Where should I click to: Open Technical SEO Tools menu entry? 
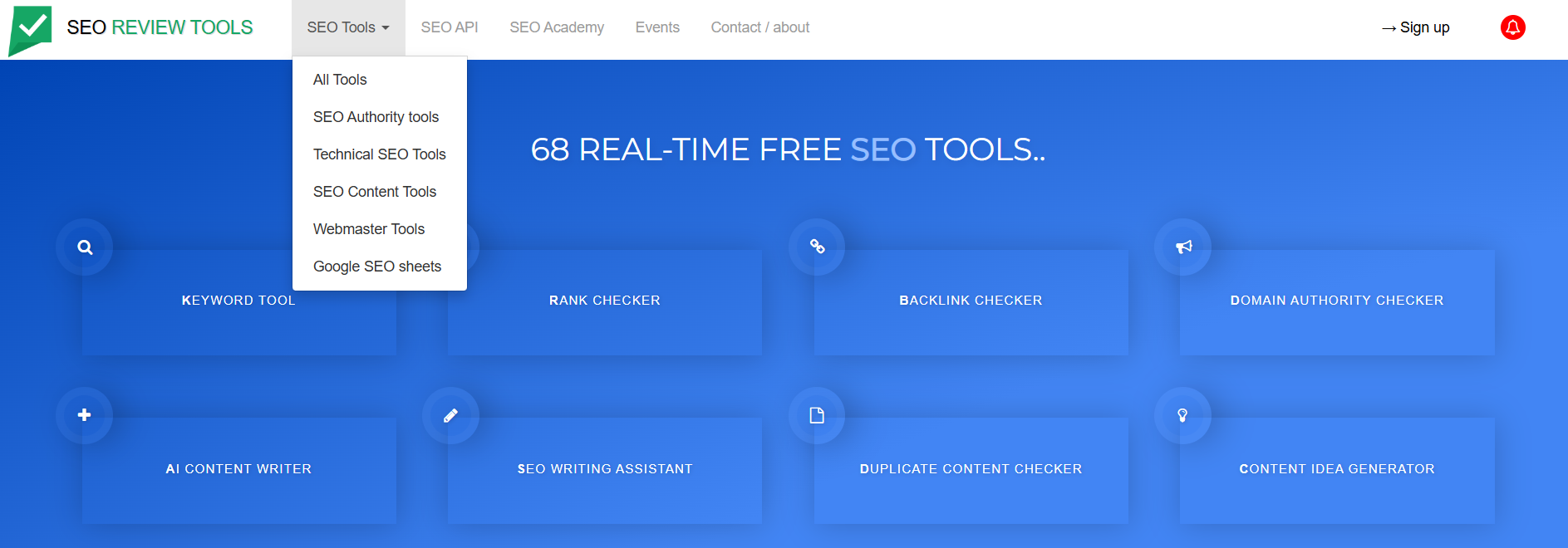coord(379,154)
